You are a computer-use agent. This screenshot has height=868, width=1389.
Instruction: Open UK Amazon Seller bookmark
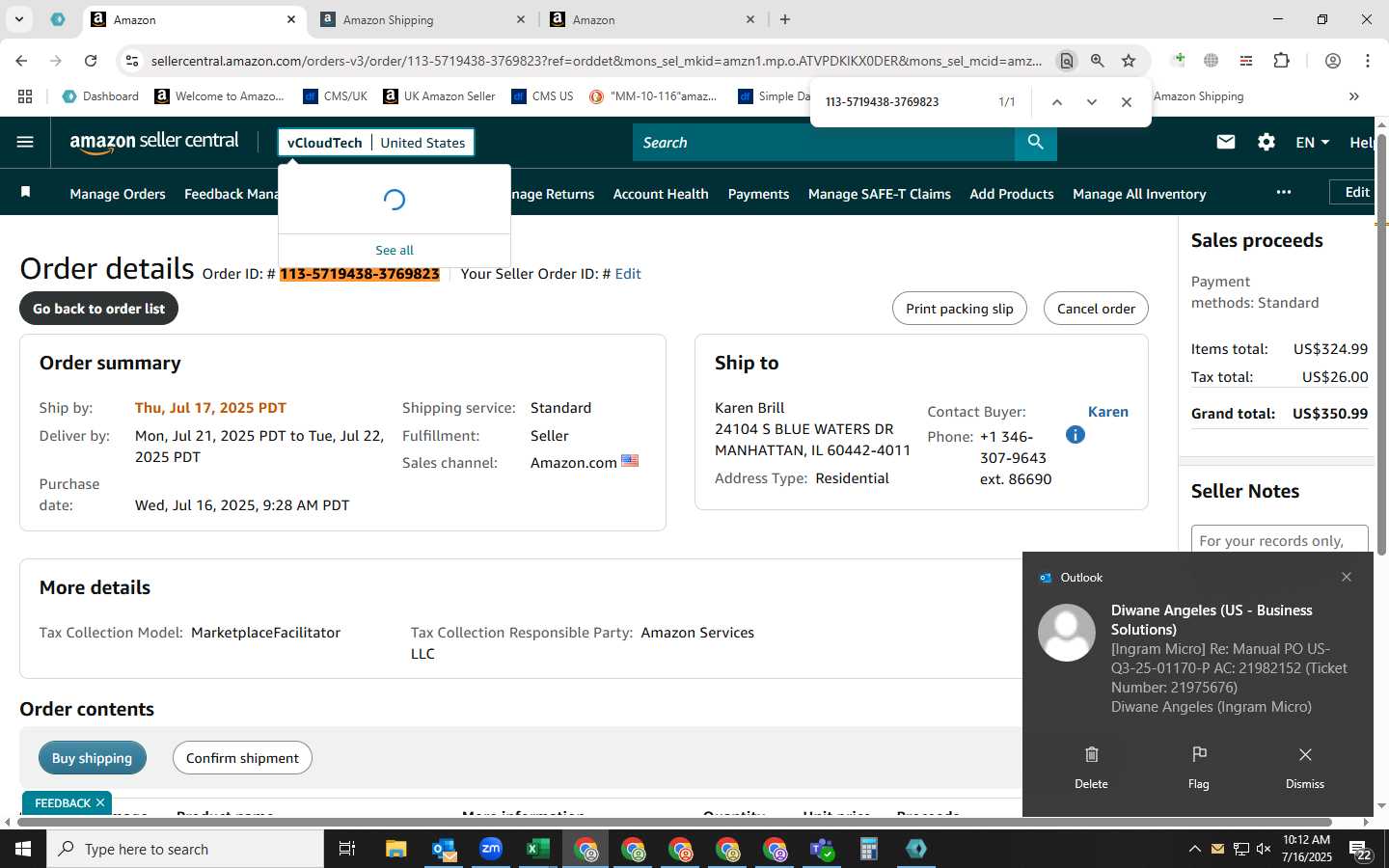click(439, 96)
